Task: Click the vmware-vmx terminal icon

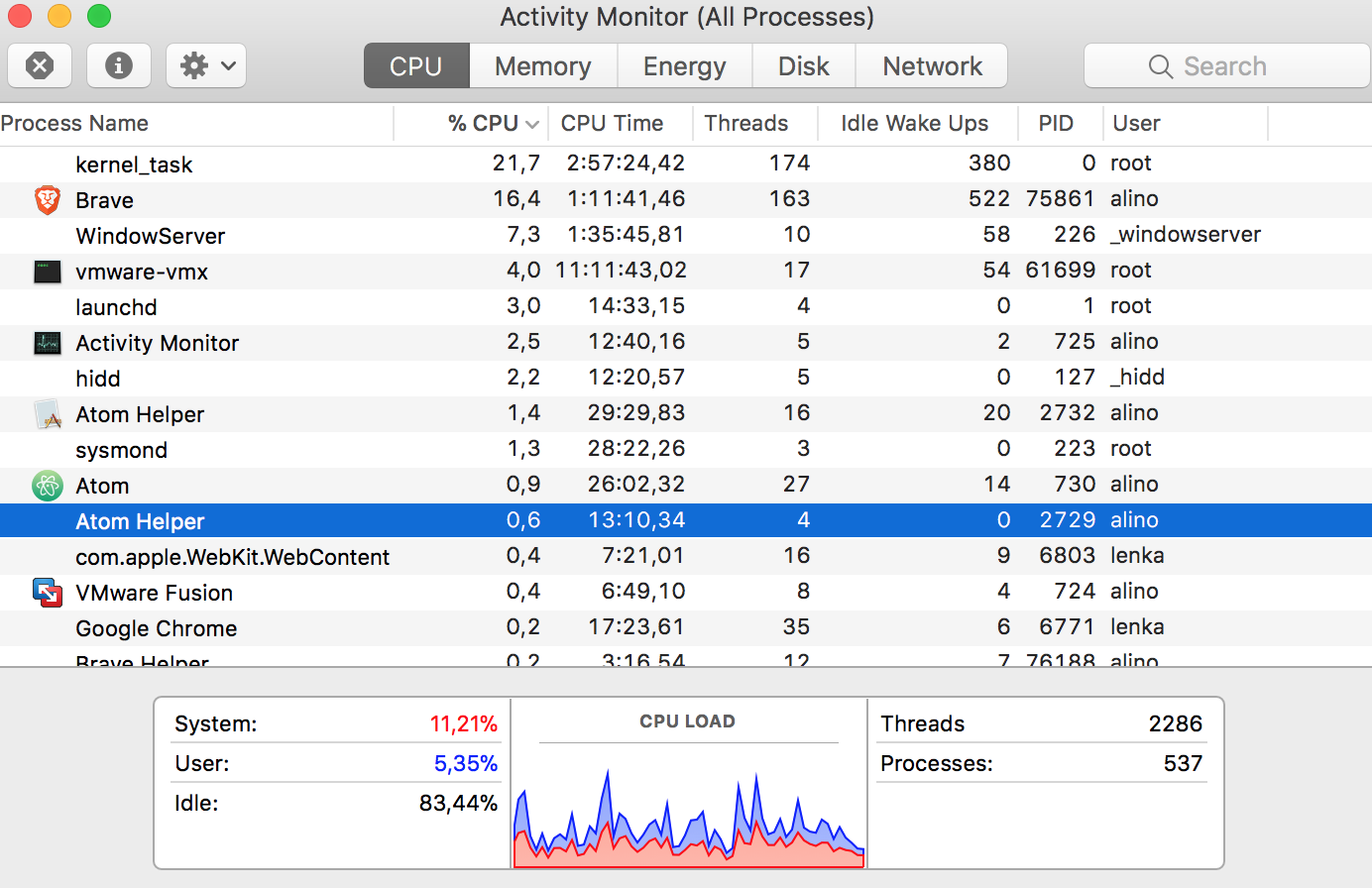Action: (47, 272)
